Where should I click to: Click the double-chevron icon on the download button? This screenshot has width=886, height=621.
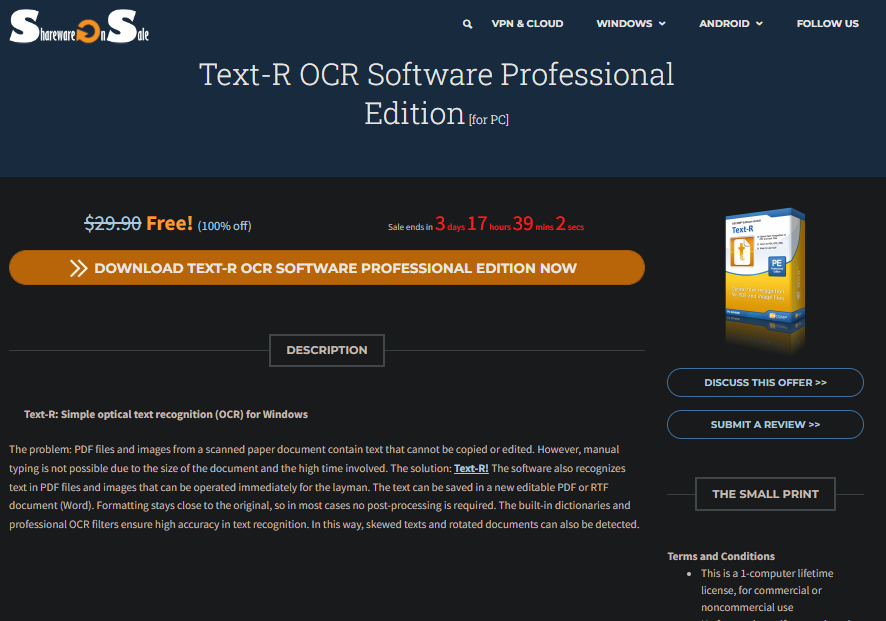point(79,268)
